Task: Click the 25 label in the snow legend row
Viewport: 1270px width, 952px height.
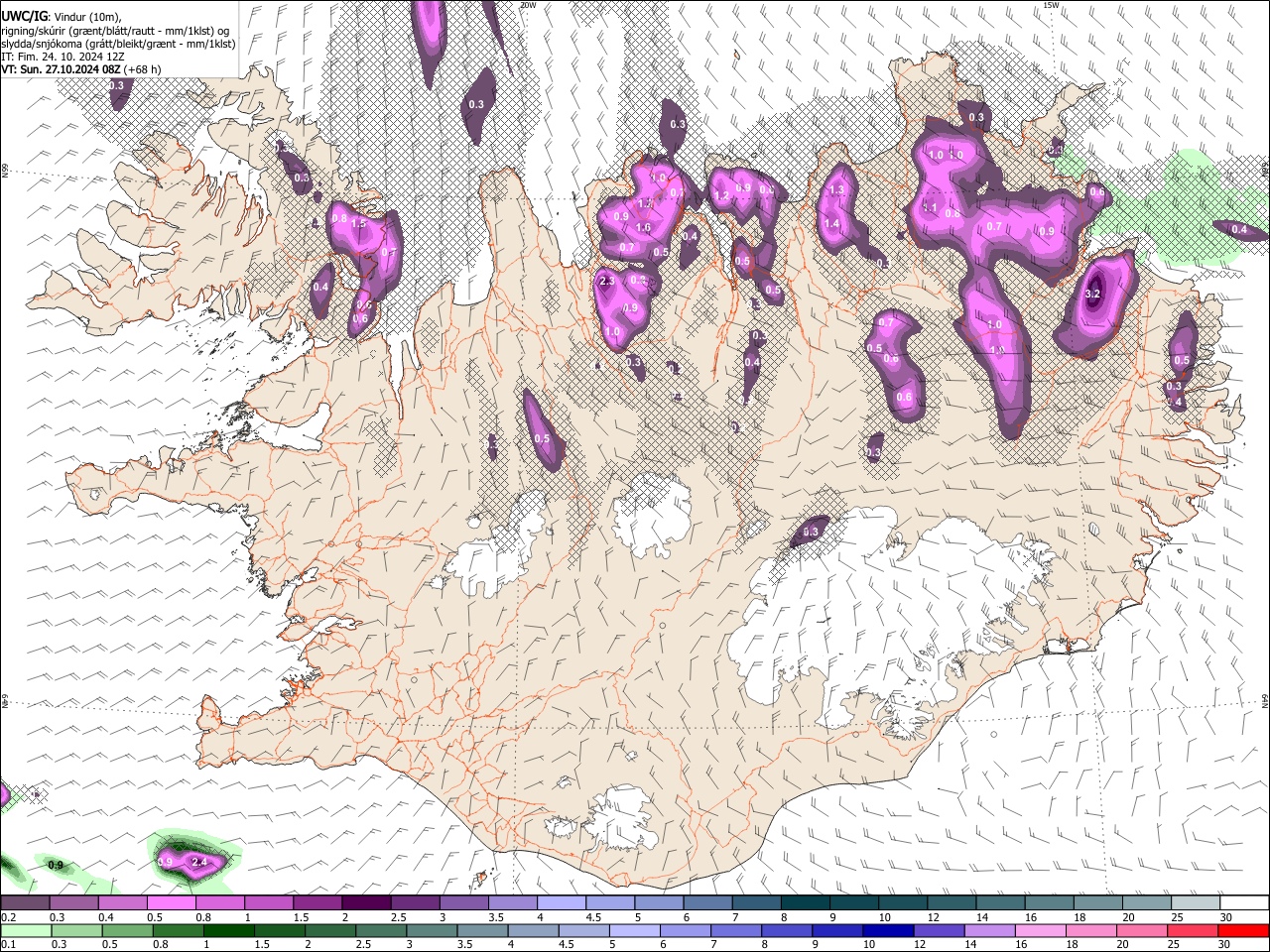Action: (1177, 917)
